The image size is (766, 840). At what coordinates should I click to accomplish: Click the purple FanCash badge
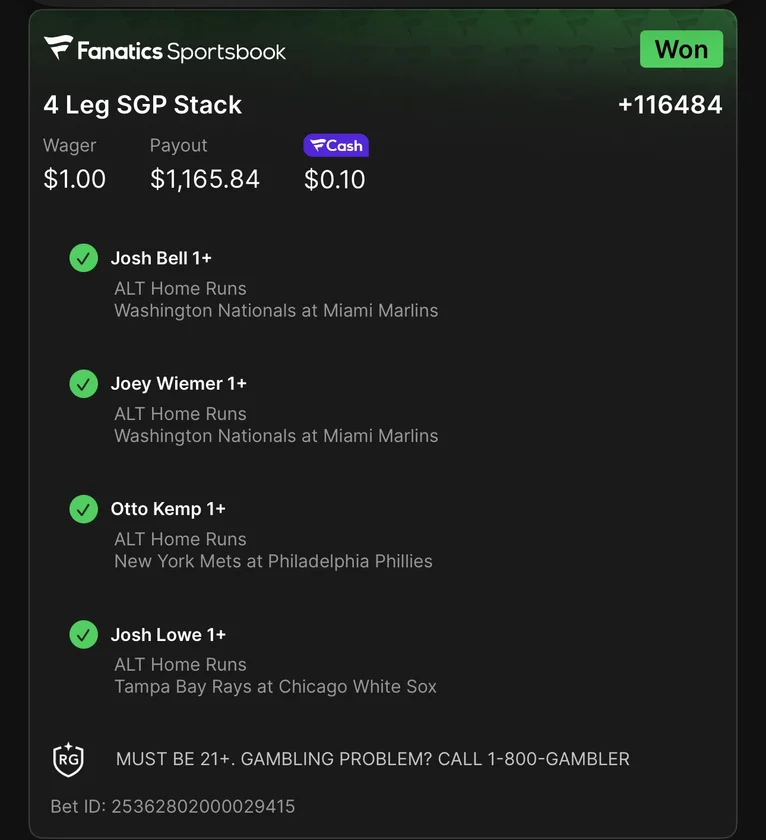coord(336,146)
